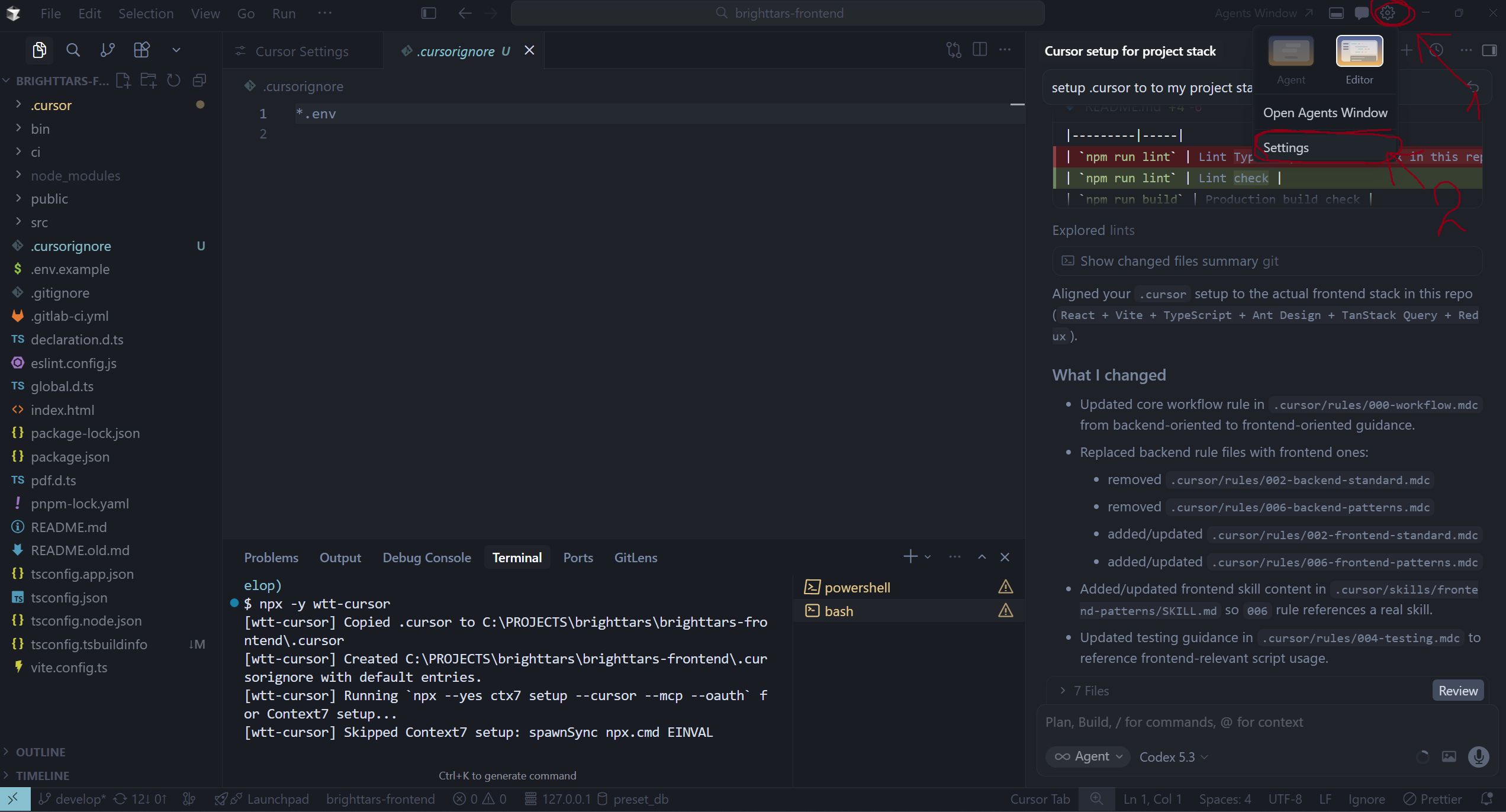Screen dimensions: 1506x812
Task: Click Agents Window link in title bar
Action: tap(1264, 13)
